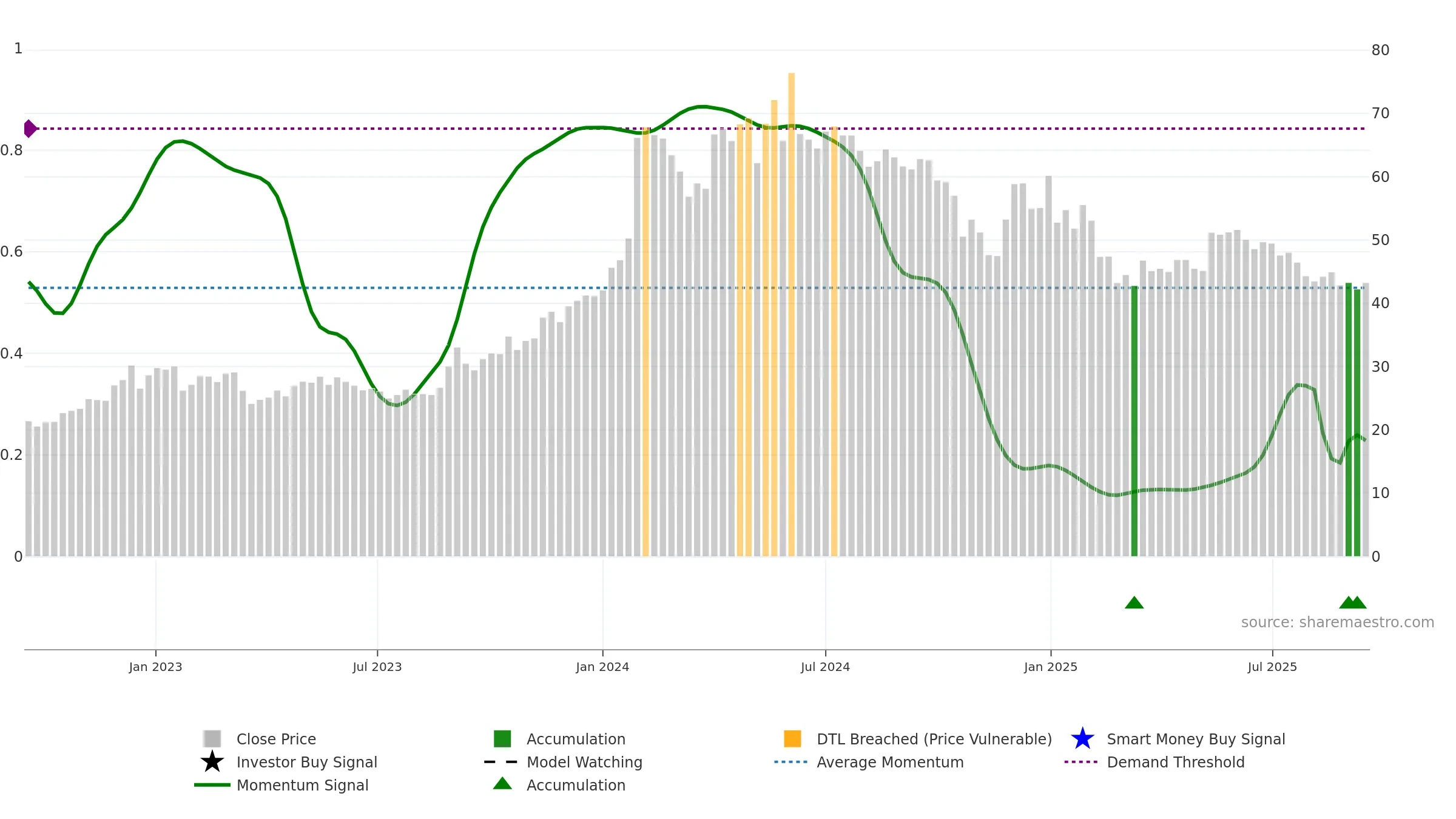Toggle the Demand Threshold legend label

coord(1176,762)
